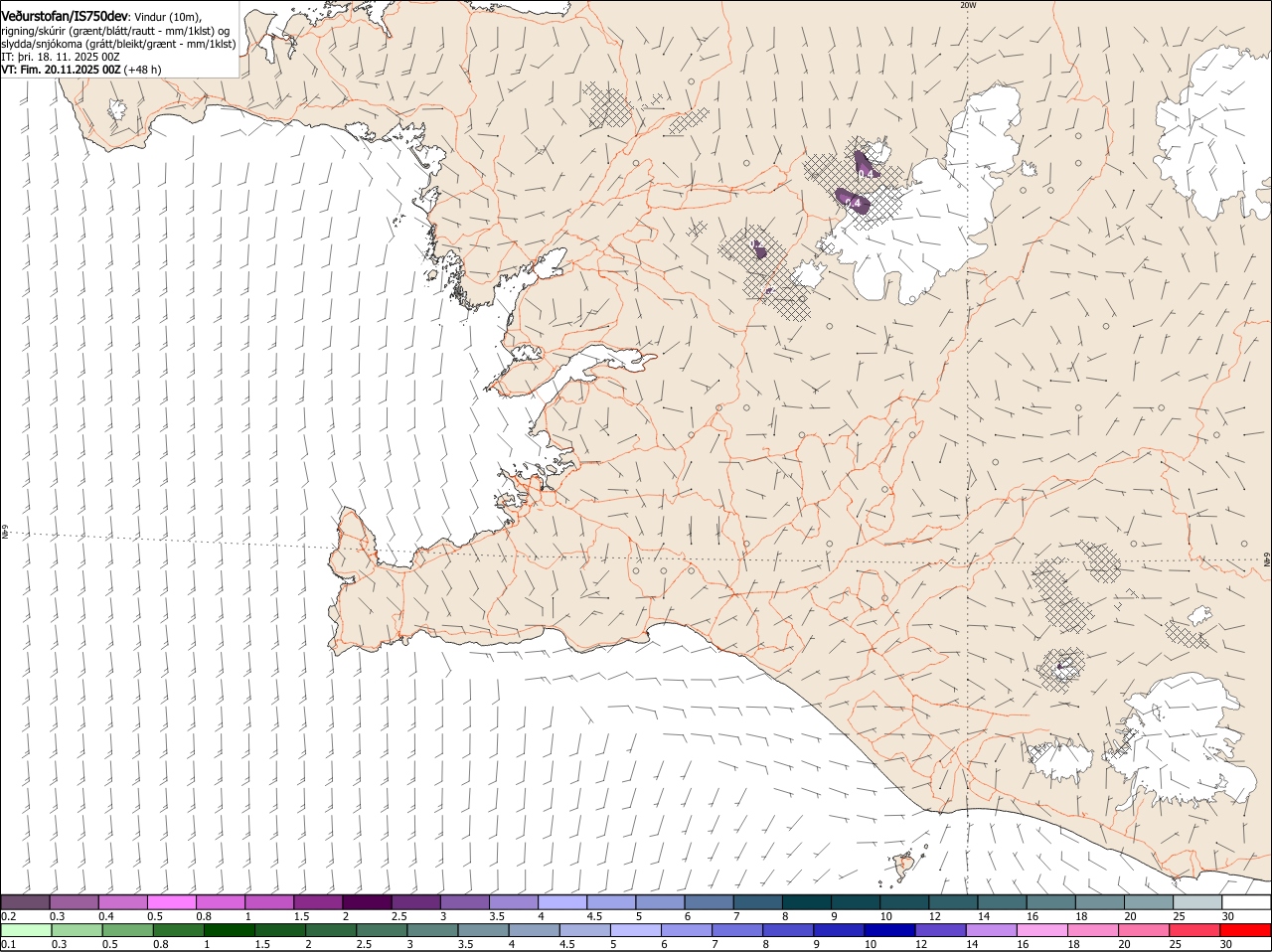The height and width of the screenshot is (952, 1272).
Task: Pick the dark purple swatch labelled 2, upper legend row
Action: click(x=367, y=902)
